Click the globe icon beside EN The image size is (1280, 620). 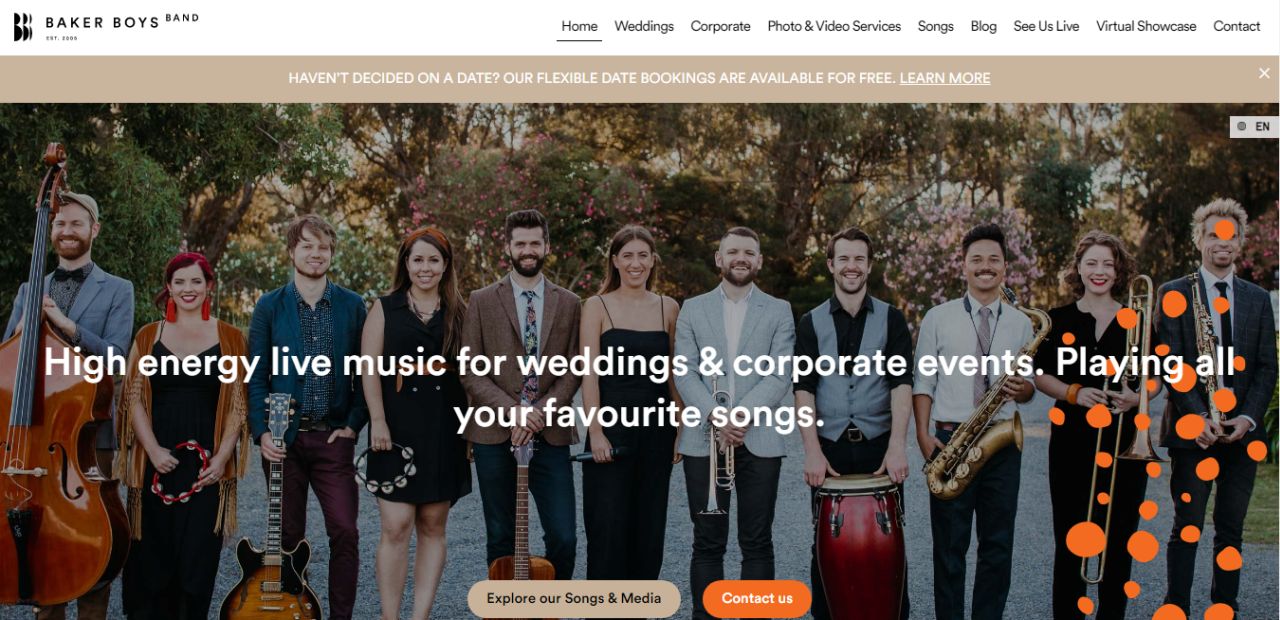[x=1242, y=127]
